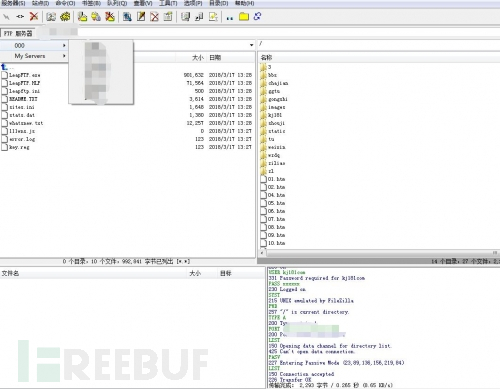Select 01.htm file in remote list
500x389 pixels.
click(x=276, y=179)
